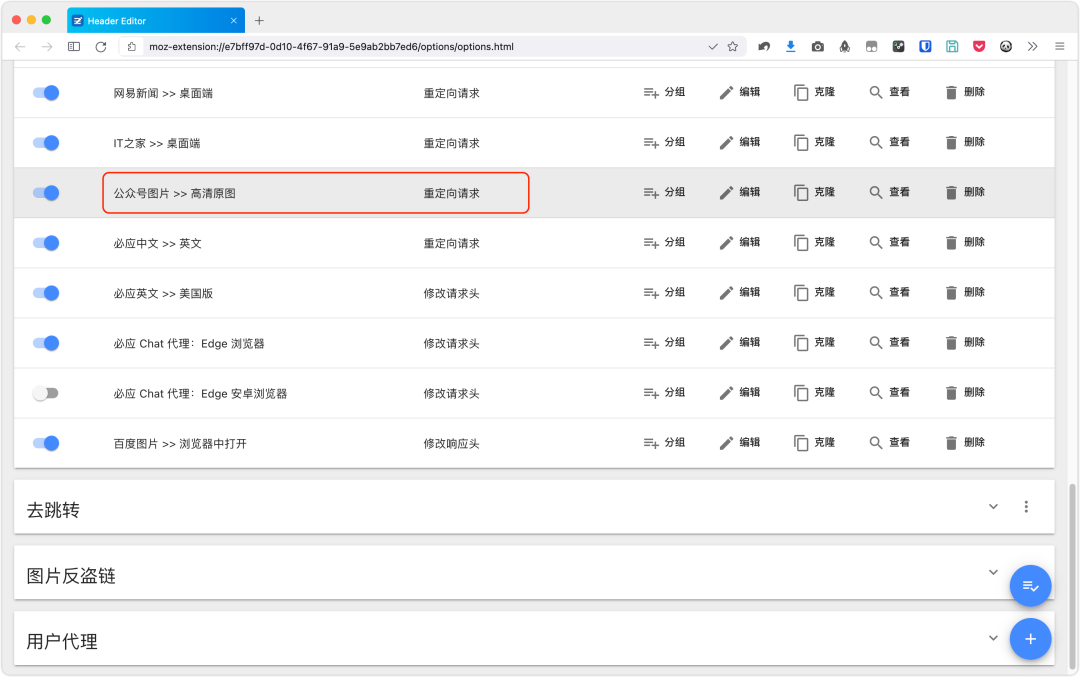1080x677 pixels.
Task: Open Firefox hamburger application menu
Action: pyautogui.click(x=1058, y=46)
